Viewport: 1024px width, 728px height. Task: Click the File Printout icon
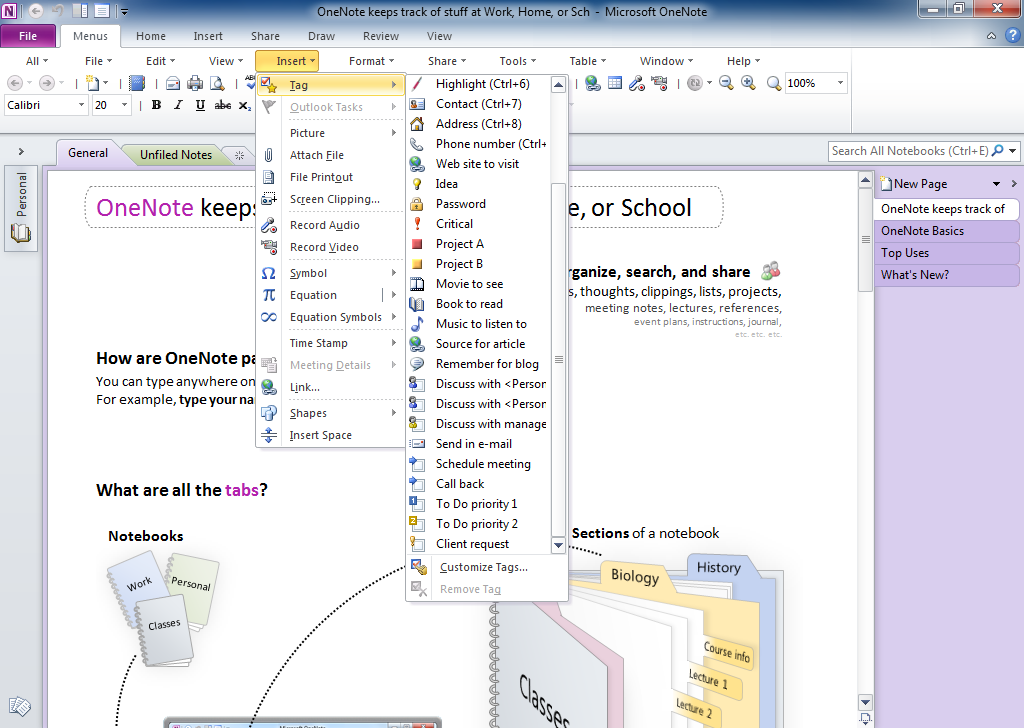(268, 177)
